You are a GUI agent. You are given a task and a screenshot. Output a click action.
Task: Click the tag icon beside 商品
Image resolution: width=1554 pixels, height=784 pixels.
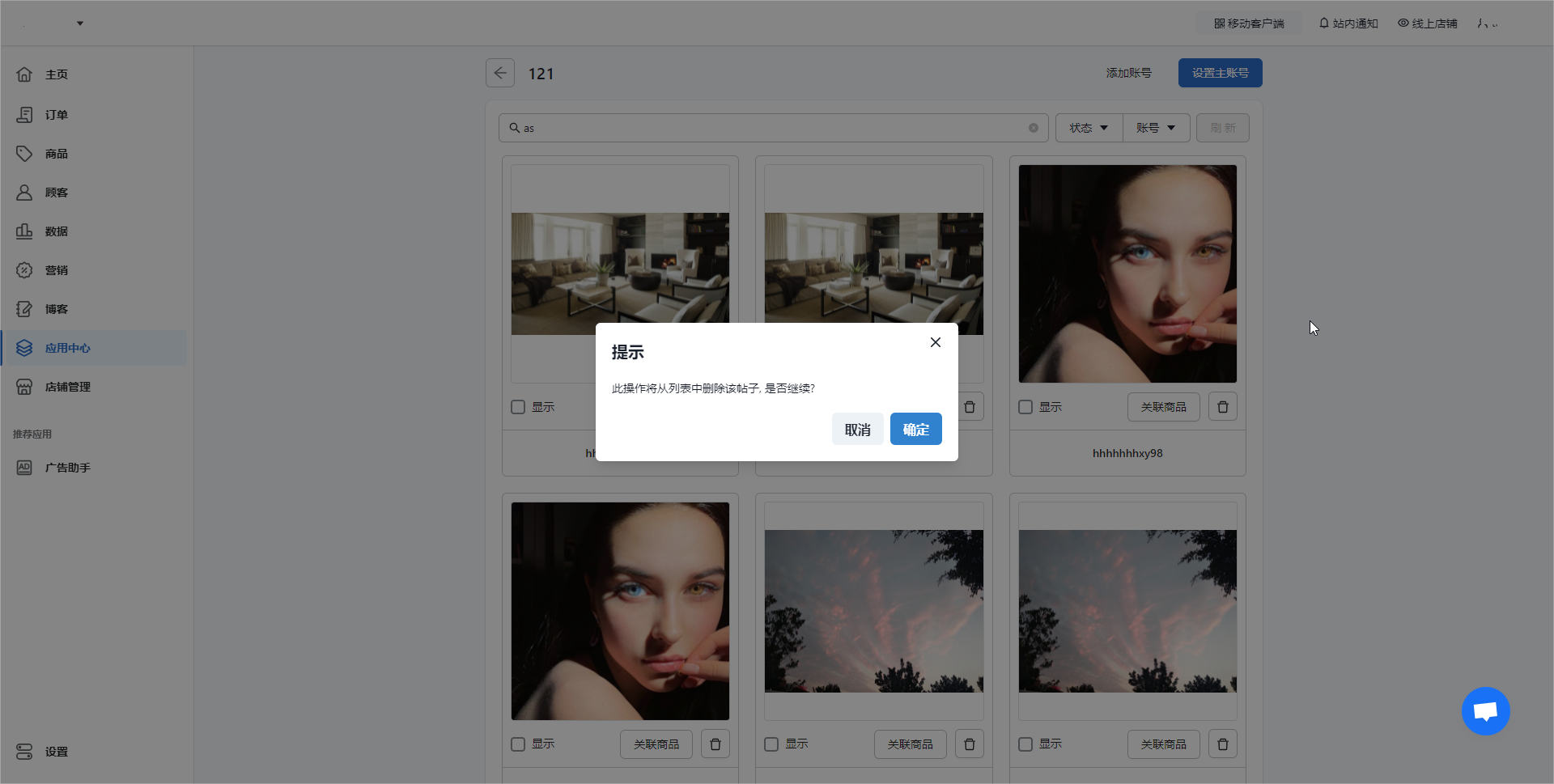tap(24, 154)
